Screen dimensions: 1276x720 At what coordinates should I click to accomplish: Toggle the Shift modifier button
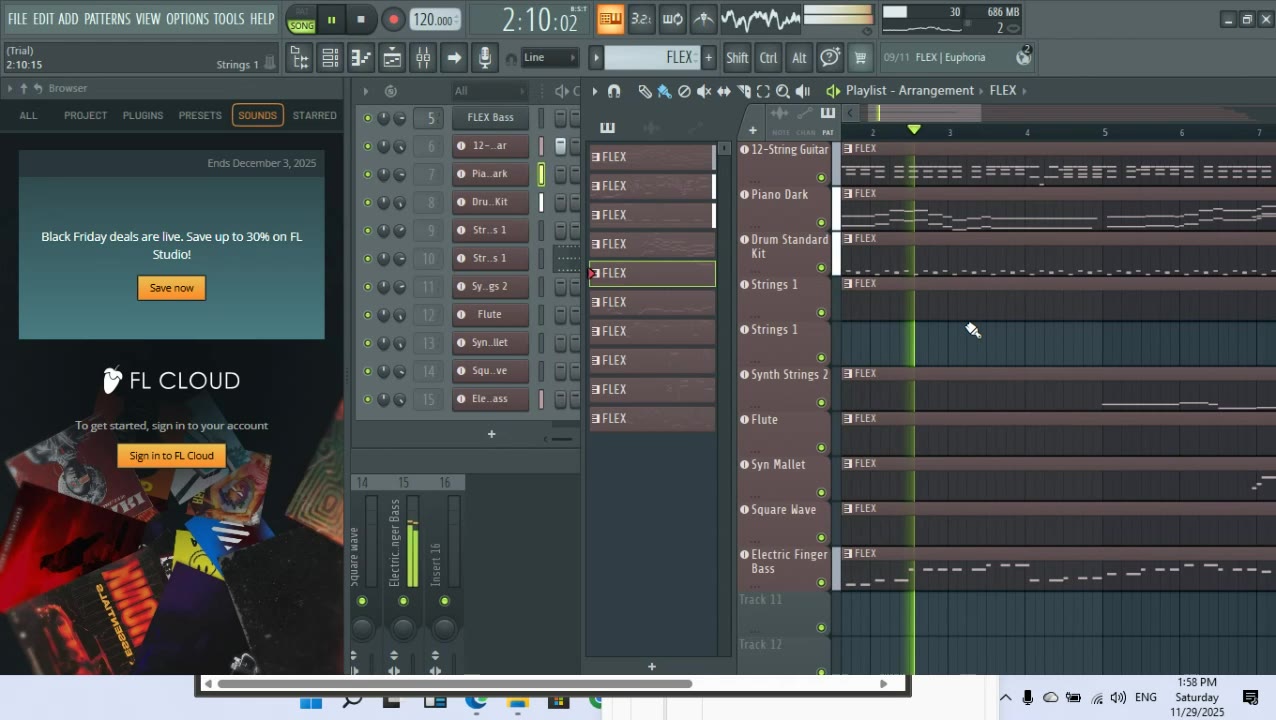click(x=737, y=58)
